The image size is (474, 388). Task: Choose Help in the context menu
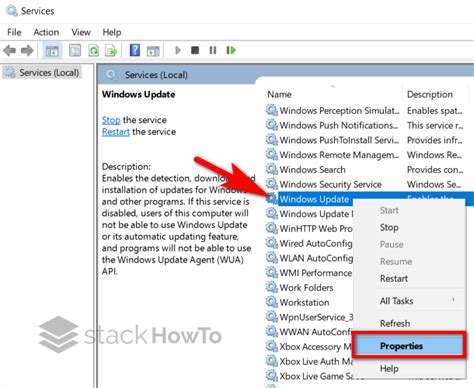pos(389,368)
